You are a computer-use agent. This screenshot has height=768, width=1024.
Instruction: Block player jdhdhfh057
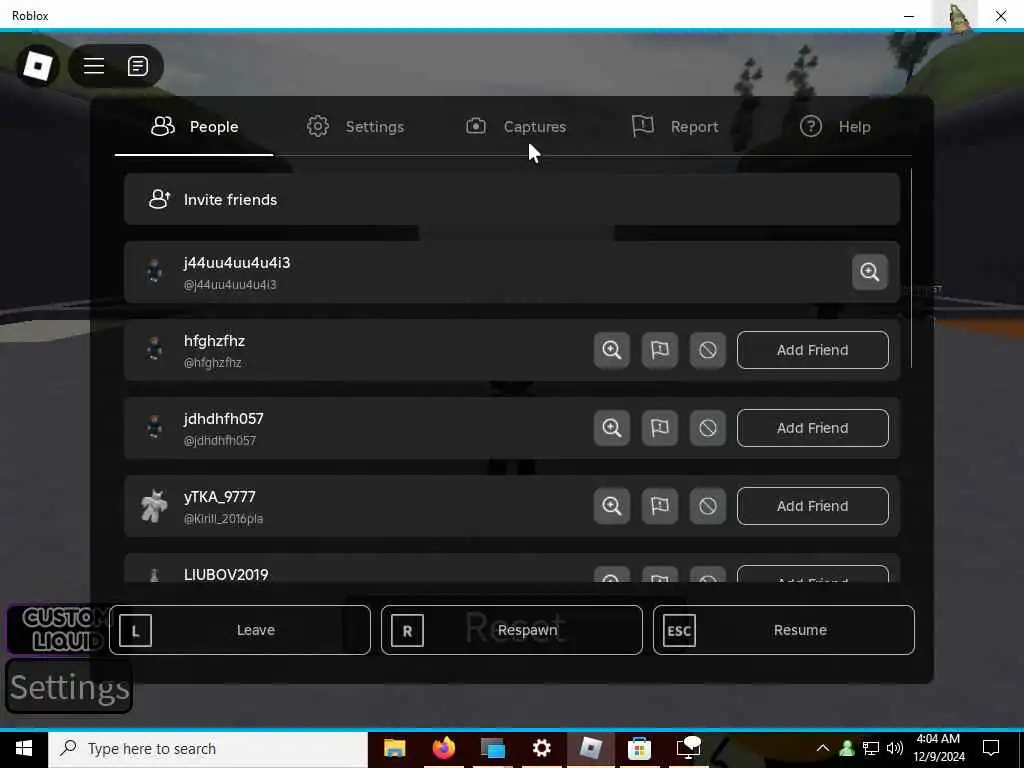(708, 428)
